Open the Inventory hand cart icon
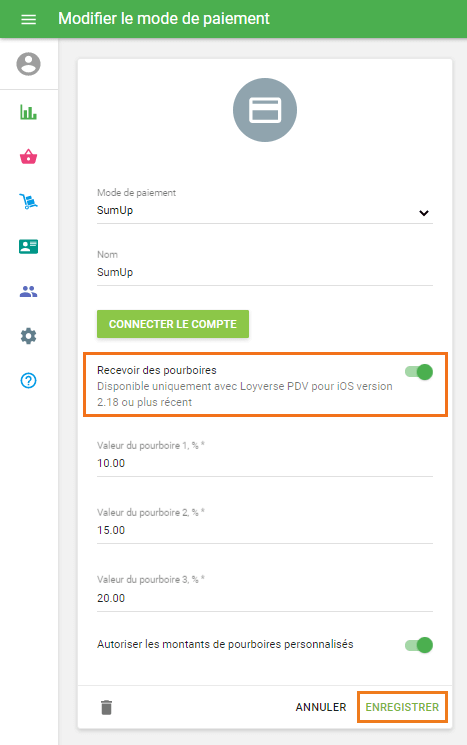The height and width of the screenshot is (745, 467). coord(29,201)
